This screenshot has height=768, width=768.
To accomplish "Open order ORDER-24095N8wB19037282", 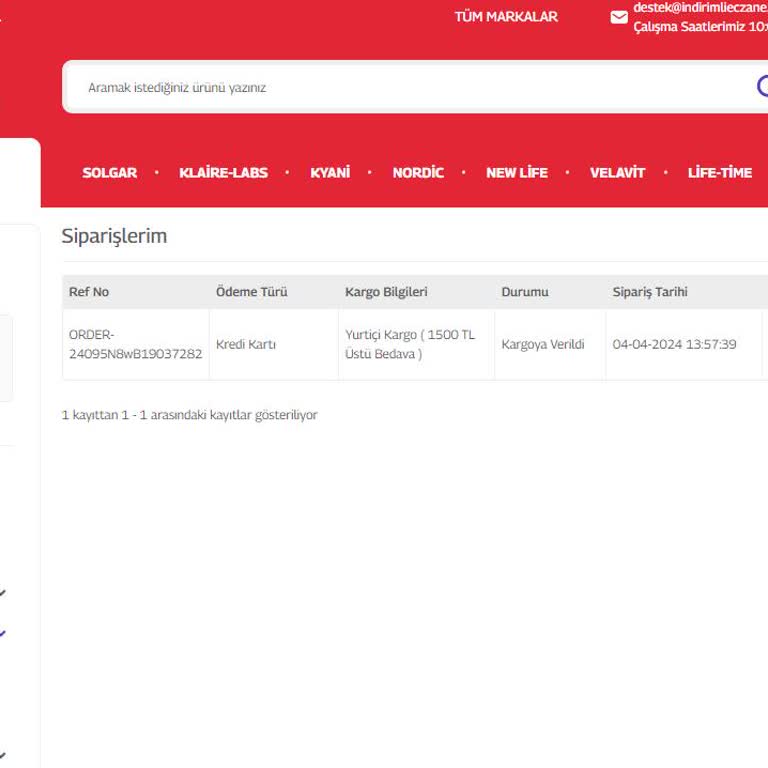I will click(135, 344).
